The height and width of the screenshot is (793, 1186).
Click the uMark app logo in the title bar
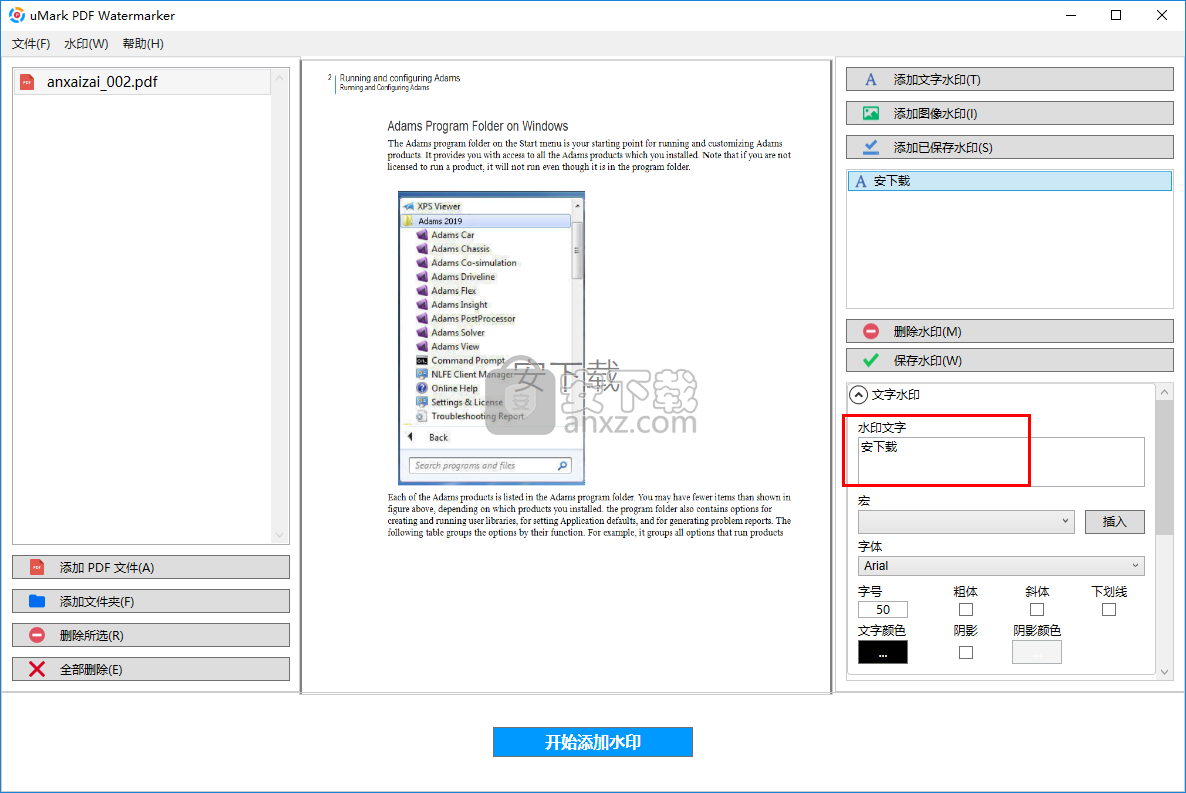tap(16, 15)
